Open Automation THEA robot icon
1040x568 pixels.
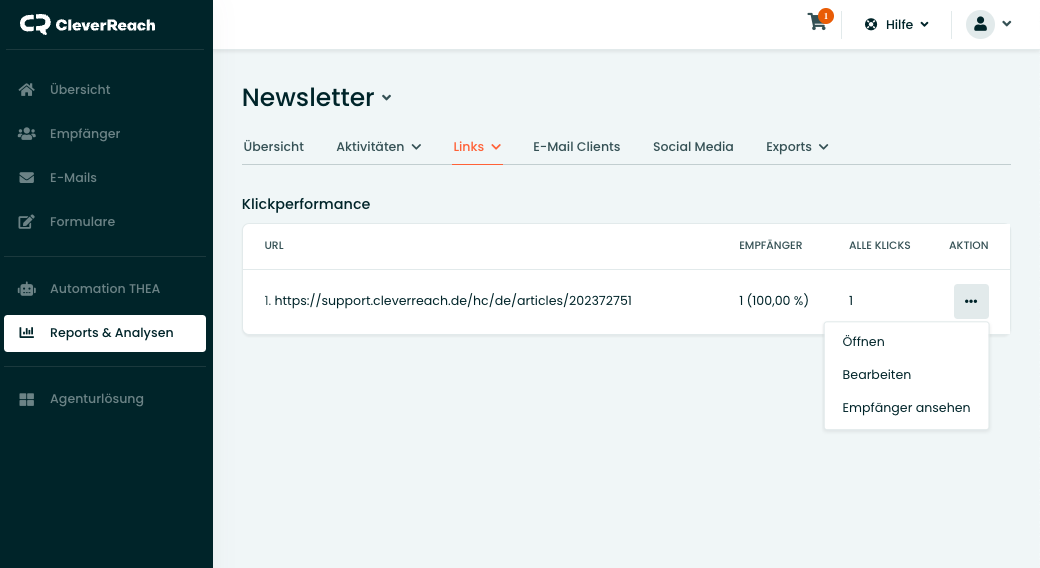click(27, 289)
